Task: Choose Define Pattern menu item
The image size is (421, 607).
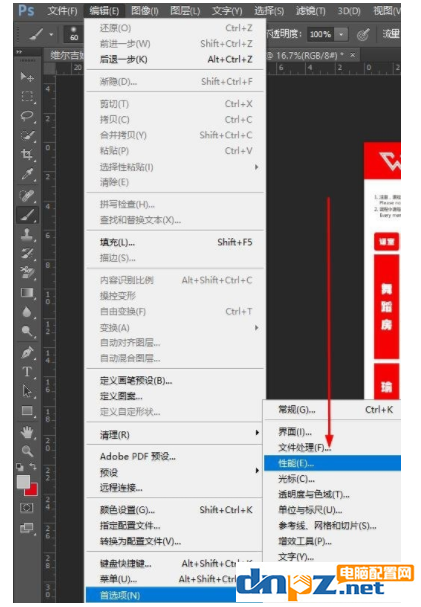Action: [175, 396]
